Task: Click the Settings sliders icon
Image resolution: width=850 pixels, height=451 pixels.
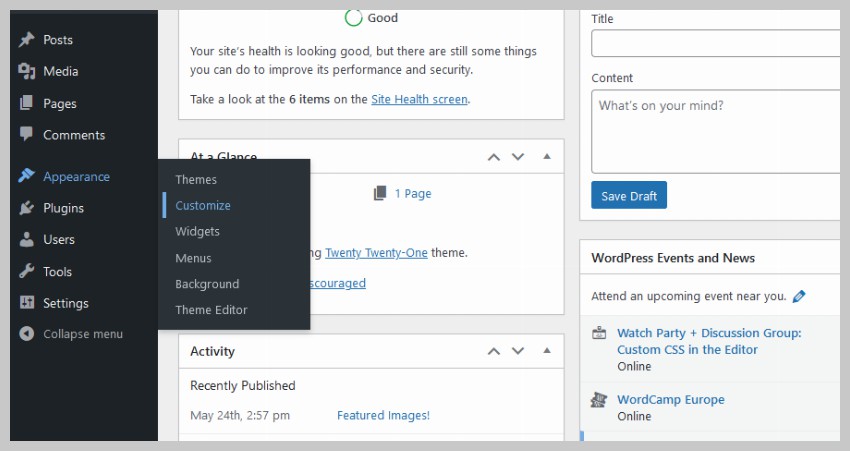Action: (x=26, y=302)
